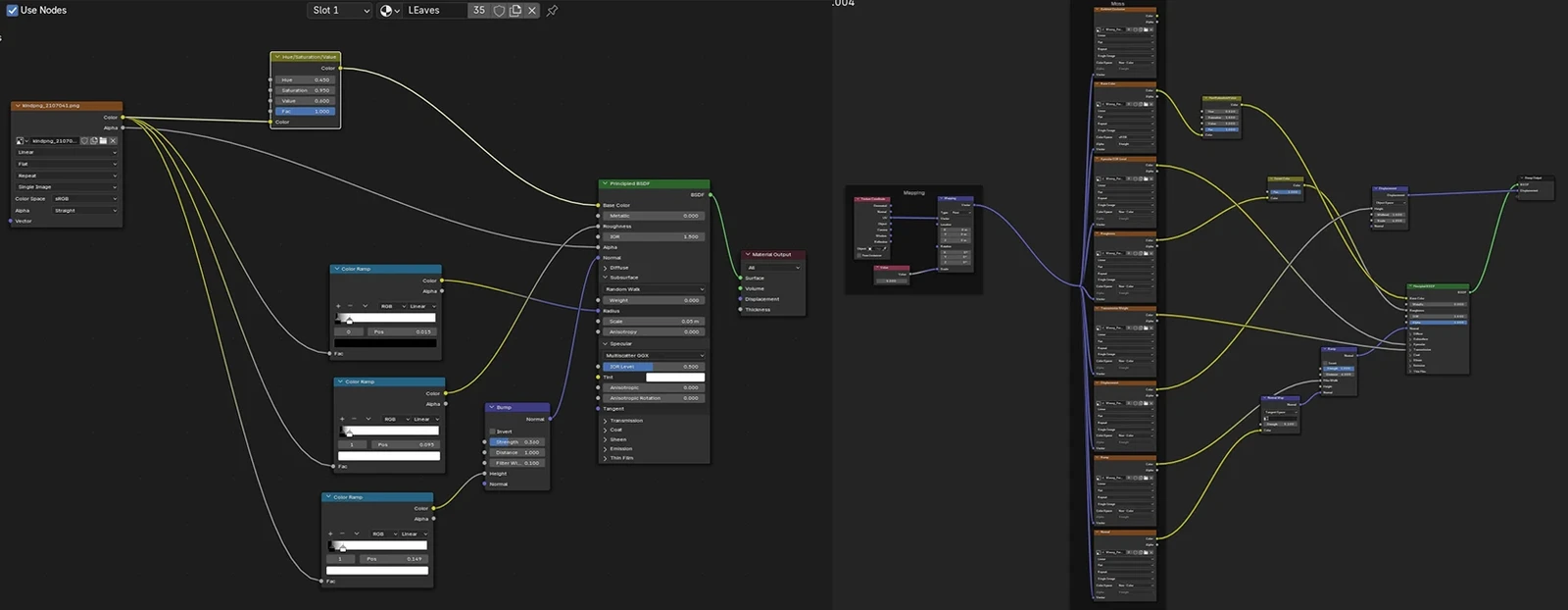The image size is (1568, 610).
Task: Click the Normal output socket of Bump node
Action: pos(550,419)
